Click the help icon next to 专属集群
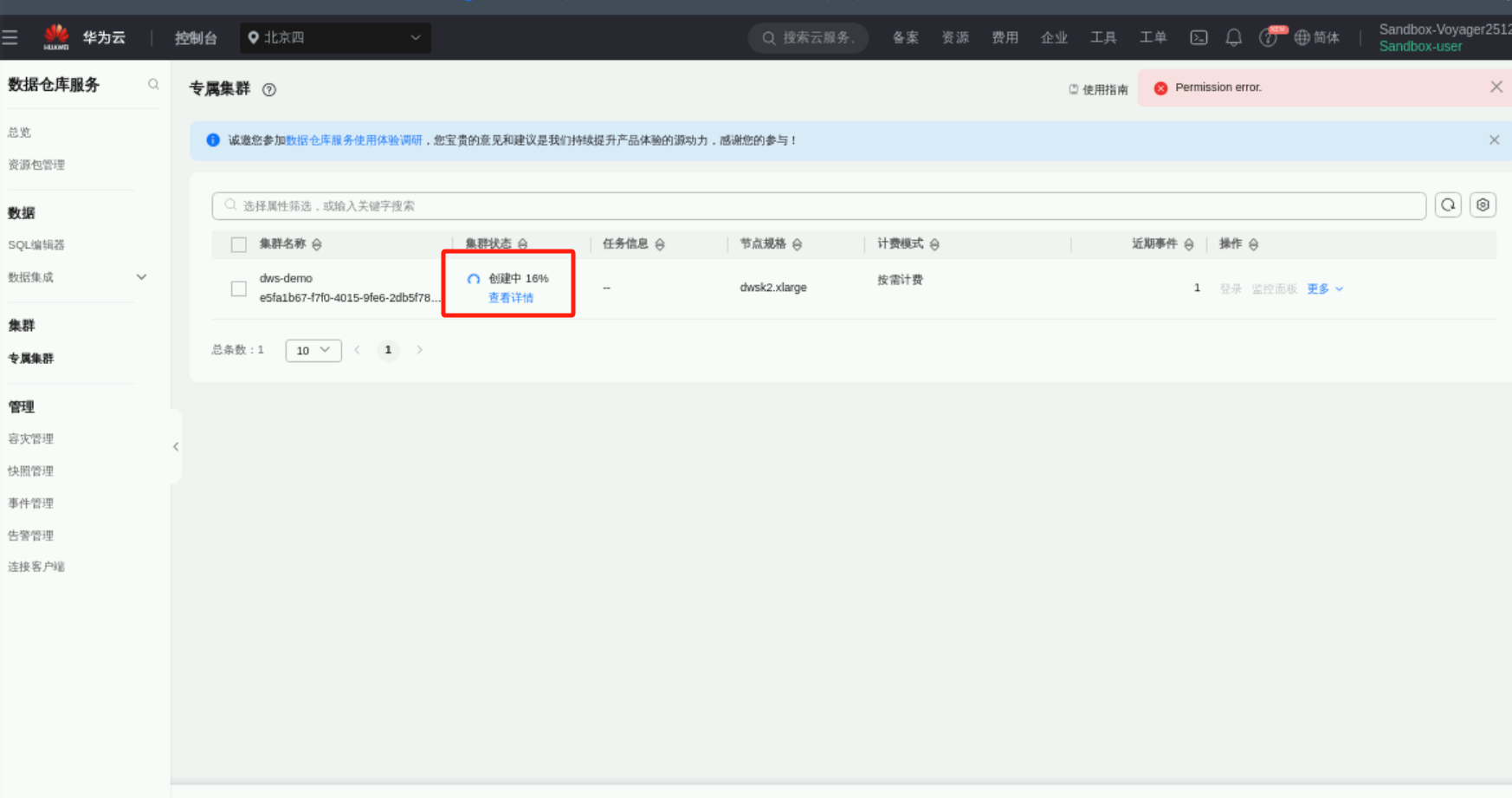Screen dimensions: 1512x798 269,89
